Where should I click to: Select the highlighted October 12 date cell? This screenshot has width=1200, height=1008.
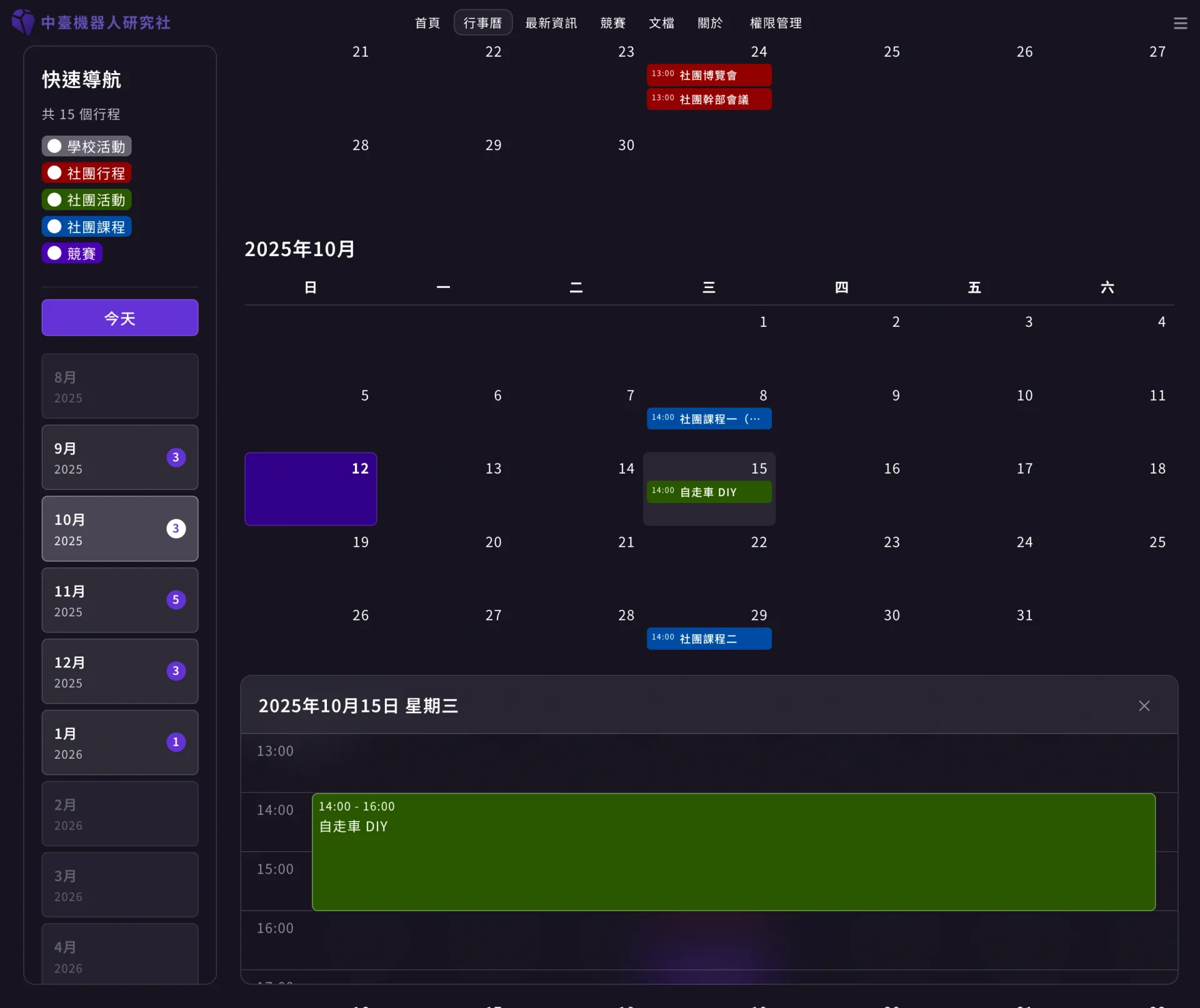[x=311, y=489]
